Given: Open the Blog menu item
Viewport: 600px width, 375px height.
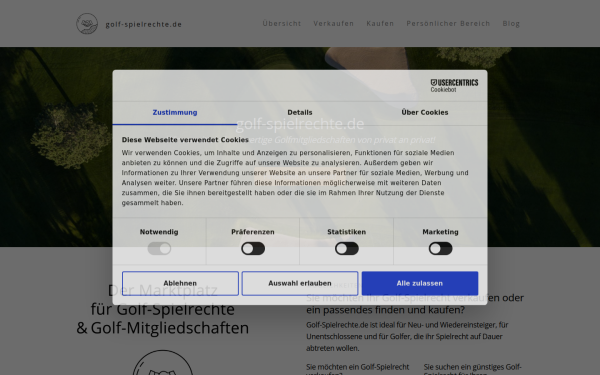Looking at the screenshot, I should (x=511, y=24).
